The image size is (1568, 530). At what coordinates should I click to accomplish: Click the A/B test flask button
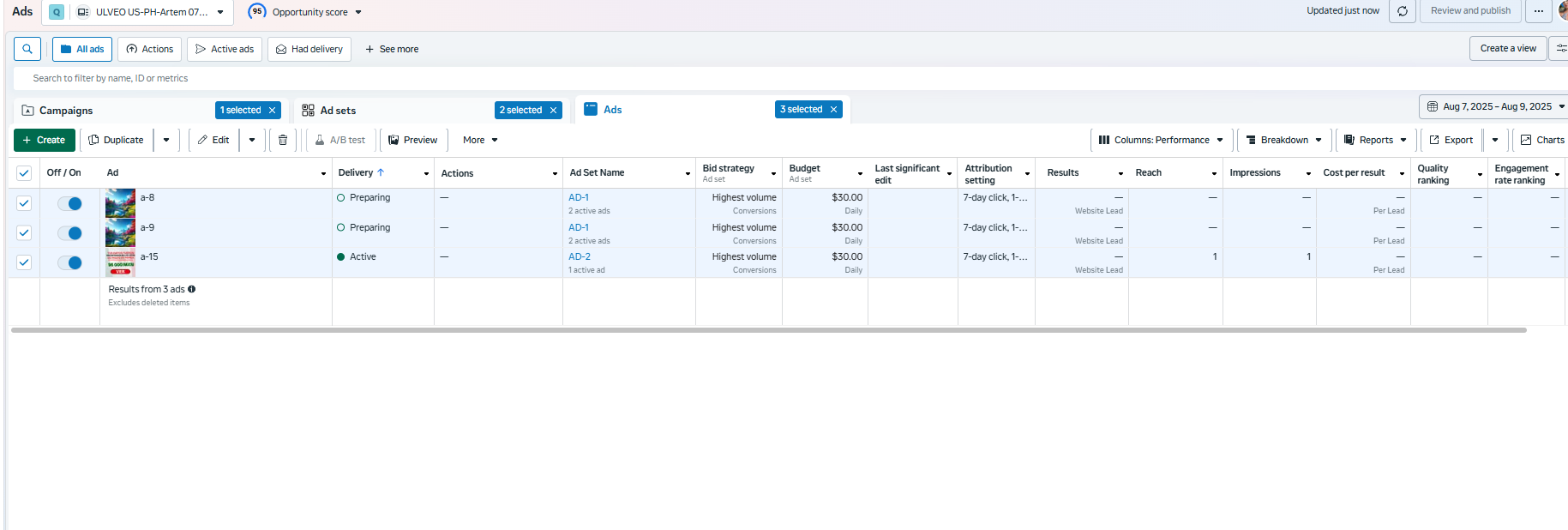coord(340,140)
